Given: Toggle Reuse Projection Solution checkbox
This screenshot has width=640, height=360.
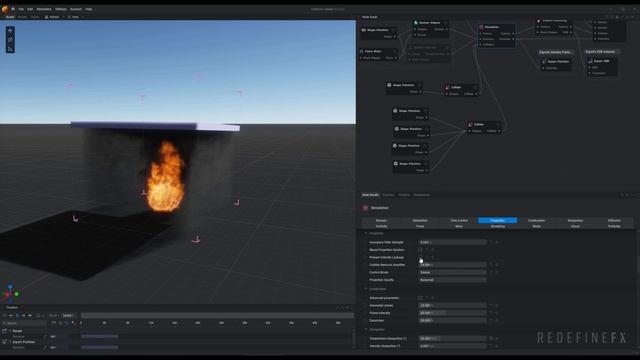Looking at the screenshot, I should click(420, 249).
